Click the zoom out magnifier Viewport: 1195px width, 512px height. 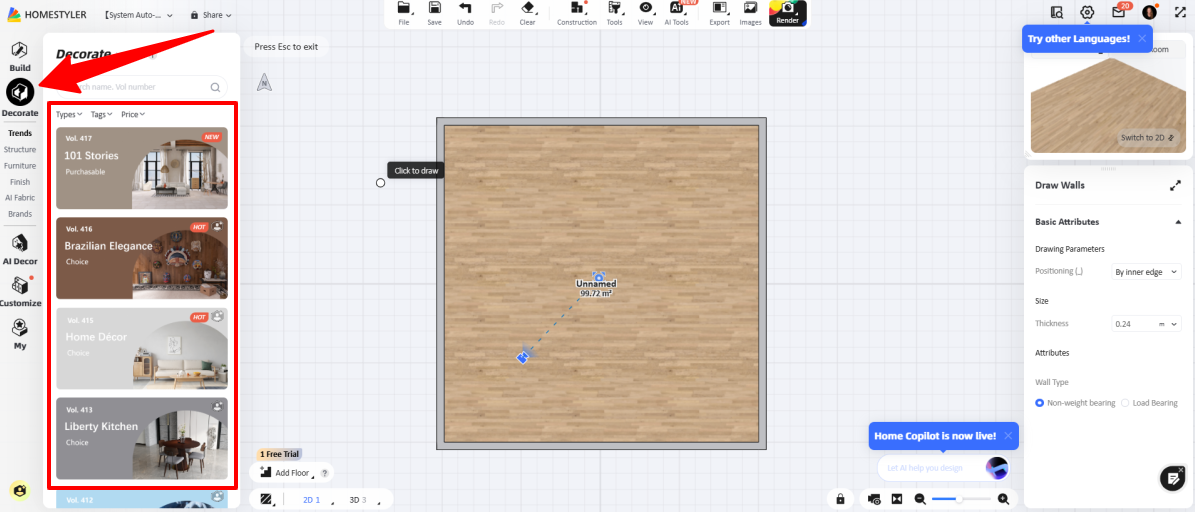coord(920,499)
